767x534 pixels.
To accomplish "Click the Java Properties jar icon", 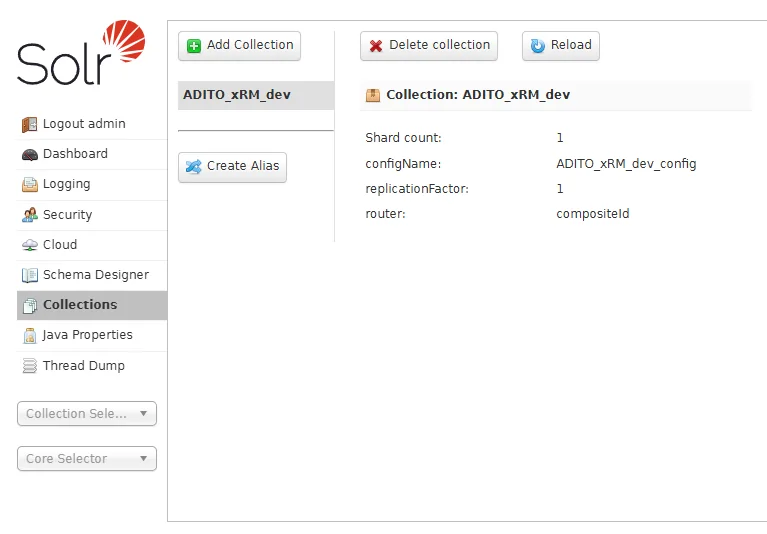I will pos(29,335).
